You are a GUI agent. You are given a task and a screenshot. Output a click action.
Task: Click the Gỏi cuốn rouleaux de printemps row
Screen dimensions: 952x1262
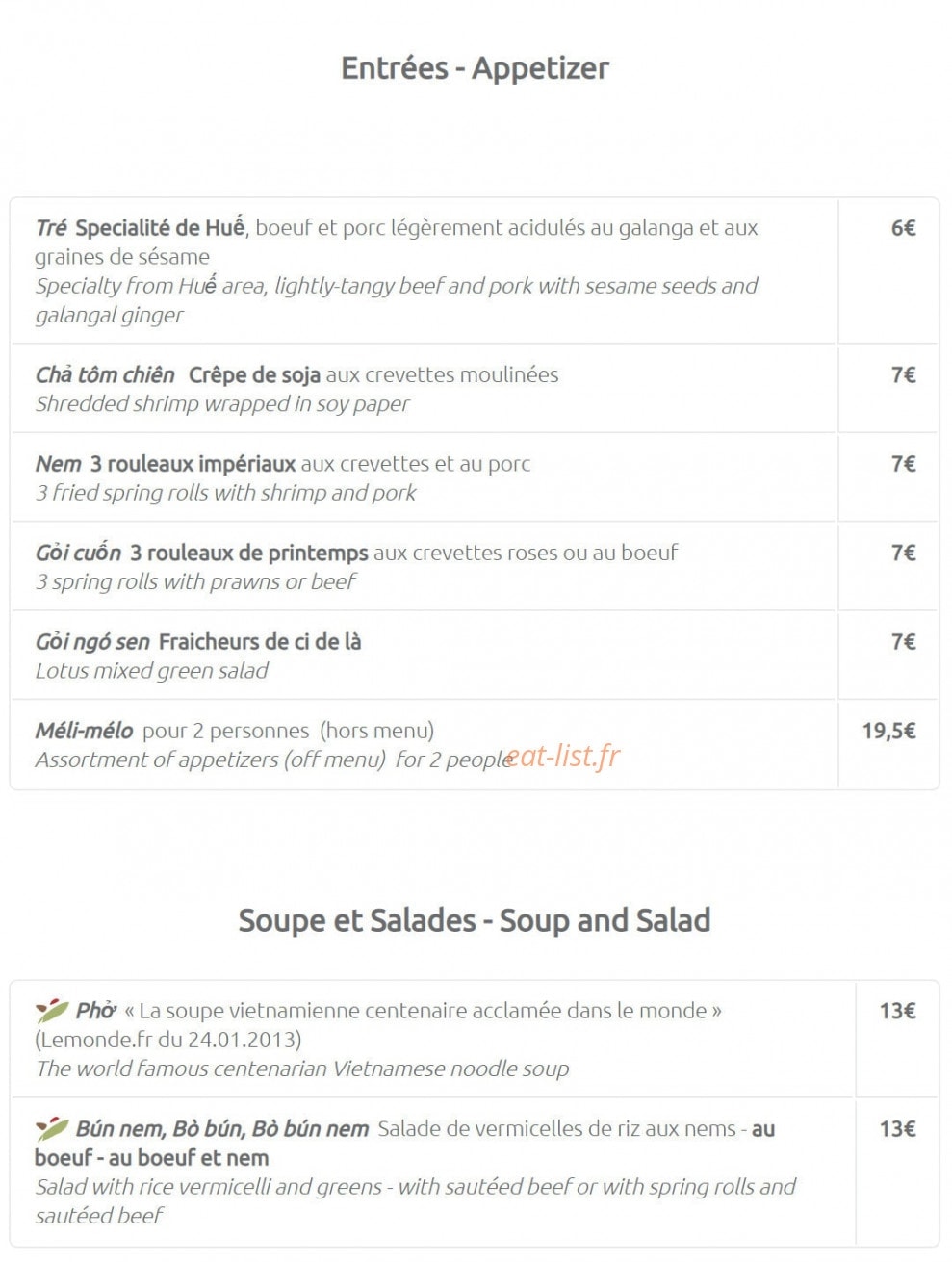point(425,566)
